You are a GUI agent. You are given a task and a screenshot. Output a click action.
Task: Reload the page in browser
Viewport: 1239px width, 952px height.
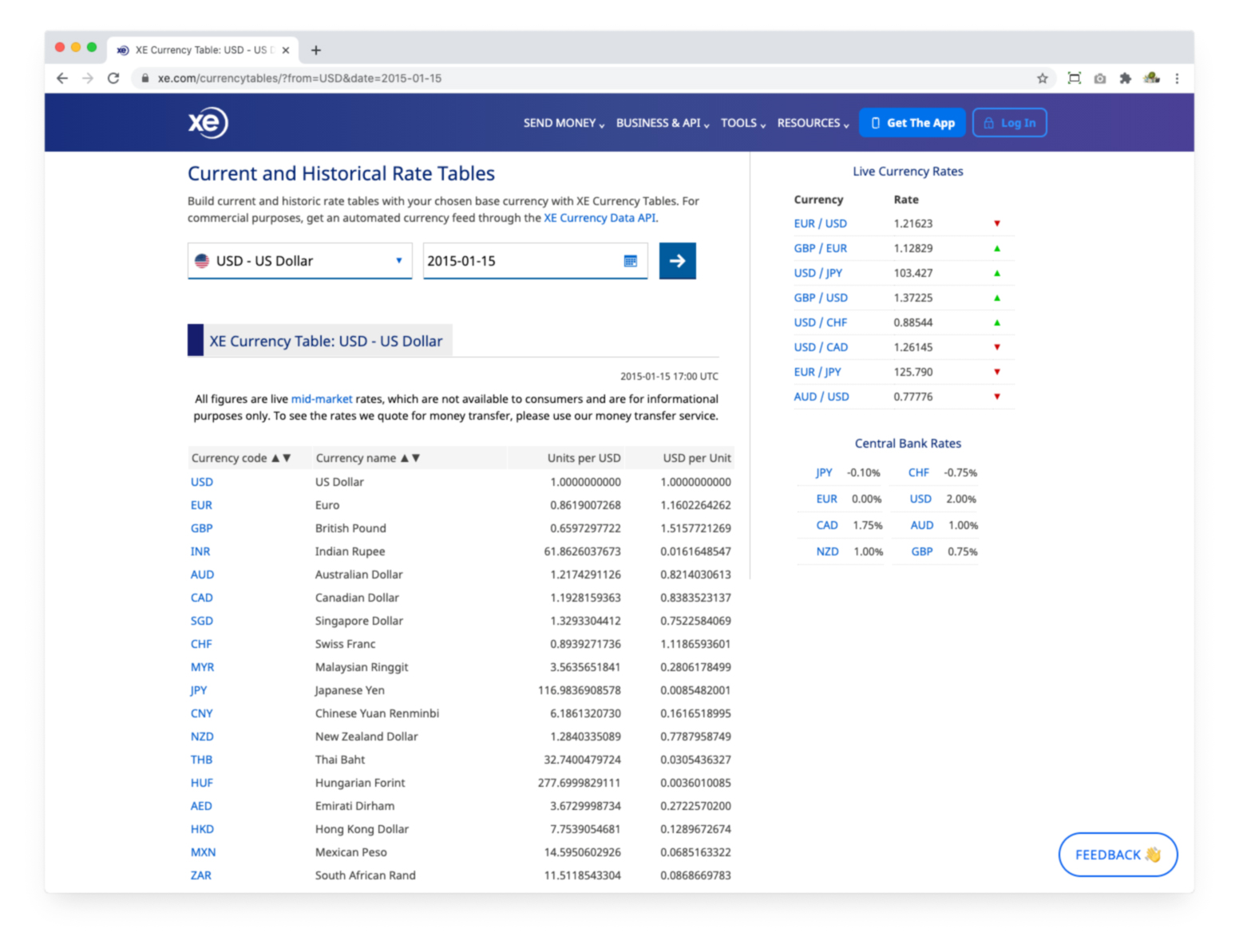pos(113,78)
